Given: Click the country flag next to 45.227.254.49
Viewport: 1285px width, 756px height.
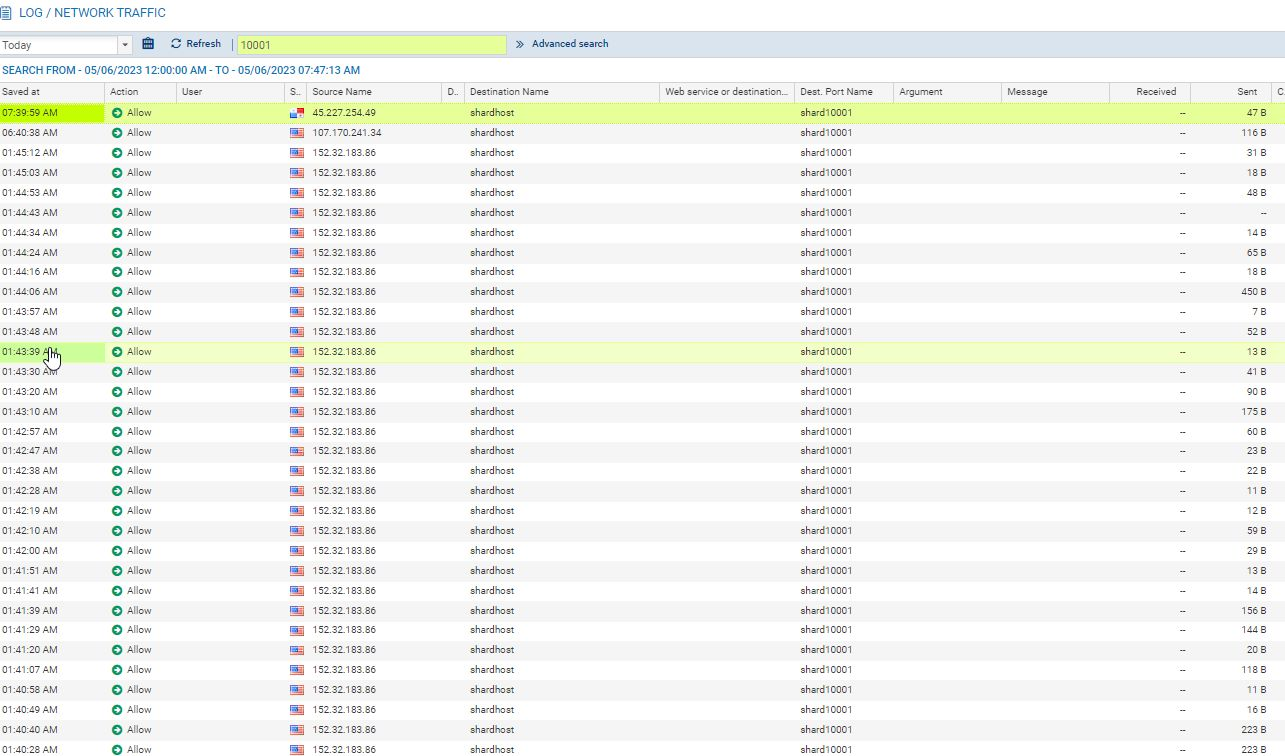Looking at the screenshot, I should [x=296, y=112].
